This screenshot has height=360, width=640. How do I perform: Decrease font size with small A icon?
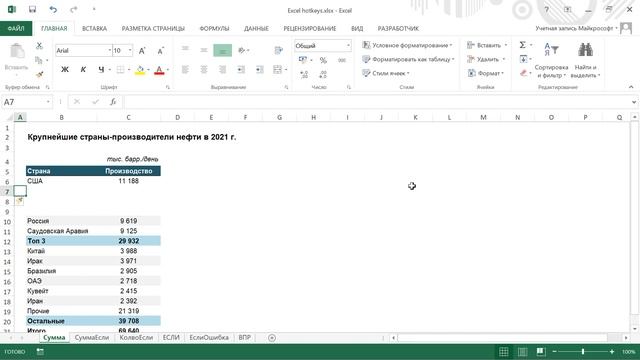(160, 51)
